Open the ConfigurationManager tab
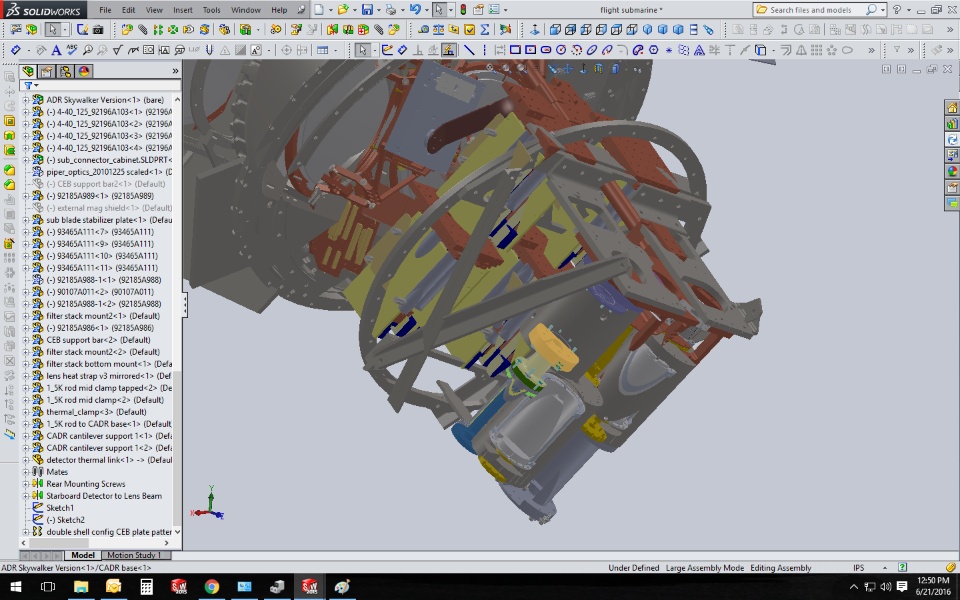 65,72
